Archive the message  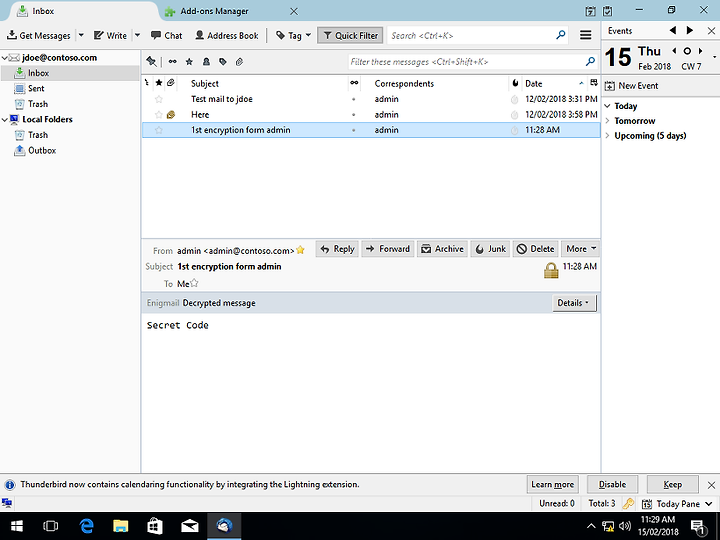coord(443,249)
